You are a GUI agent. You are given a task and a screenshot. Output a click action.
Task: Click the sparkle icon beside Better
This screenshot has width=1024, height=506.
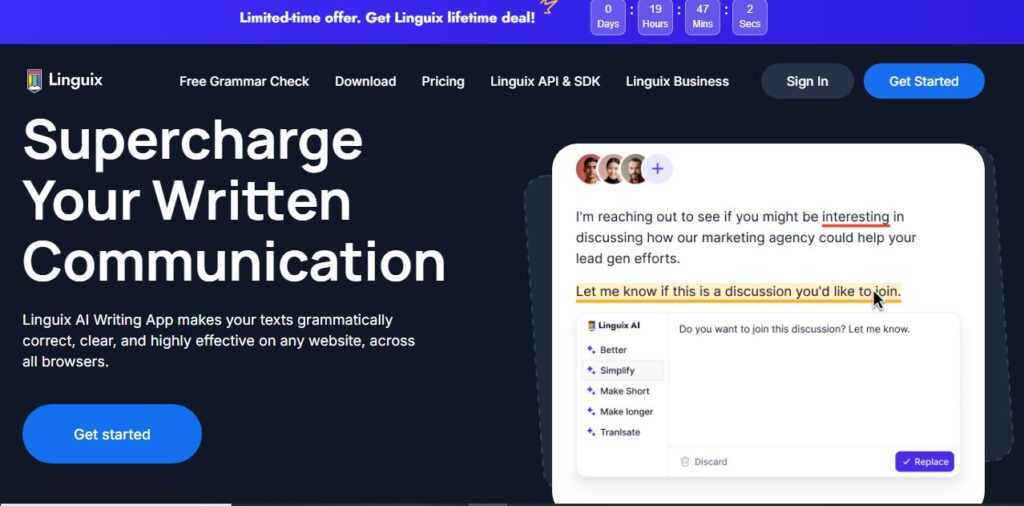591,350
